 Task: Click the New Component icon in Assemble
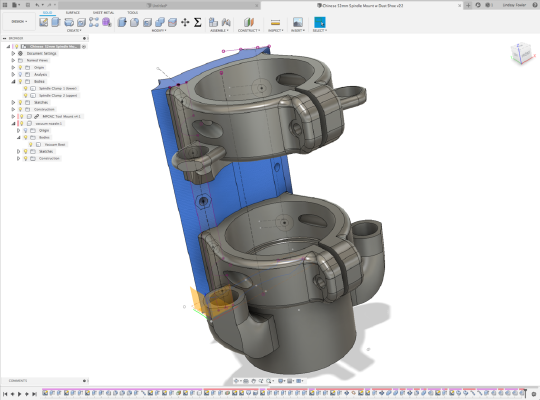[x=213, y=22]
